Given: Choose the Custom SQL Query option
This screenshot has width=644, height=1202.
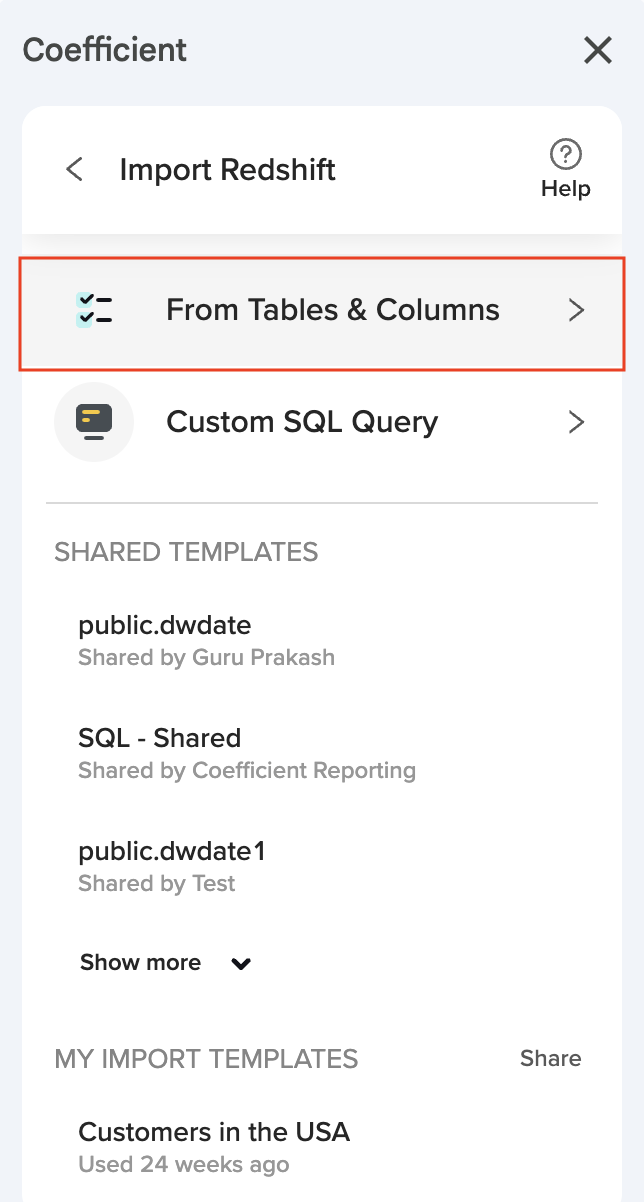Looking at the screenshot, I should tap(302, 422).
